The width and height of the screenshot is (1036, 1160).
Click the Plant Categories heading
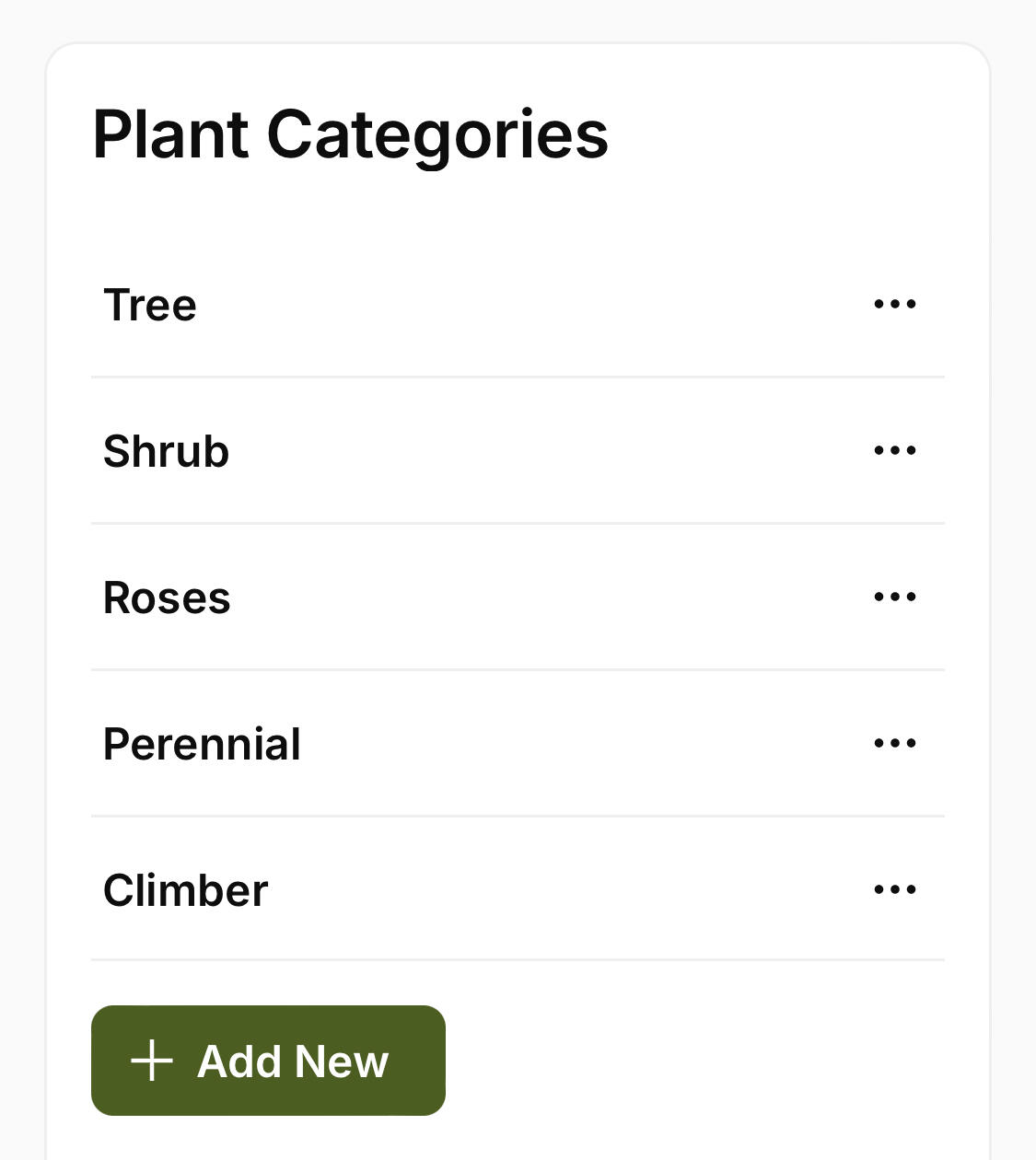click(x=350, y=134)
